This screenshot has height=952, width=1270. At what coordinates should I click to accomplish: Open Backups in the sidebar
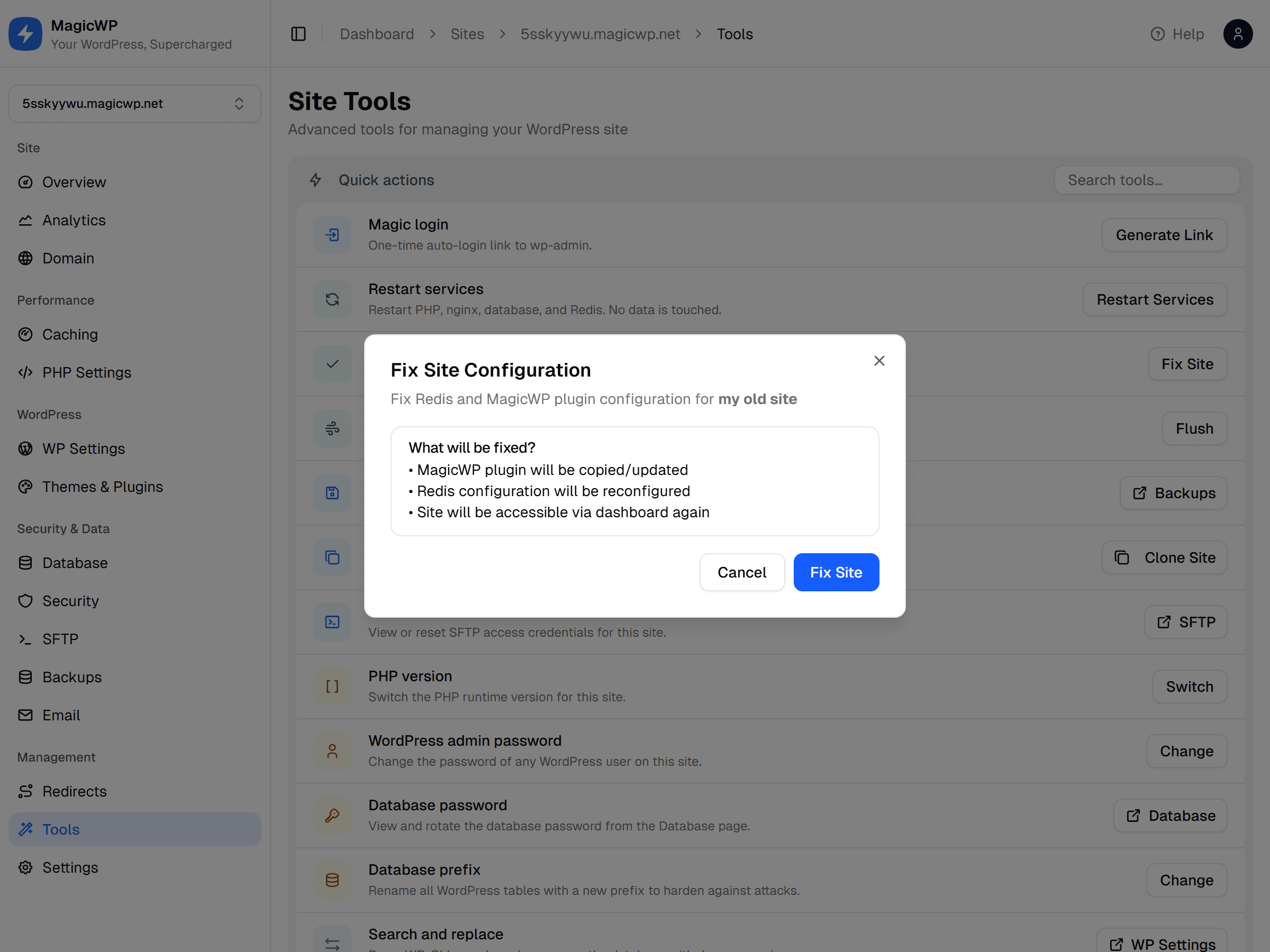135,677
